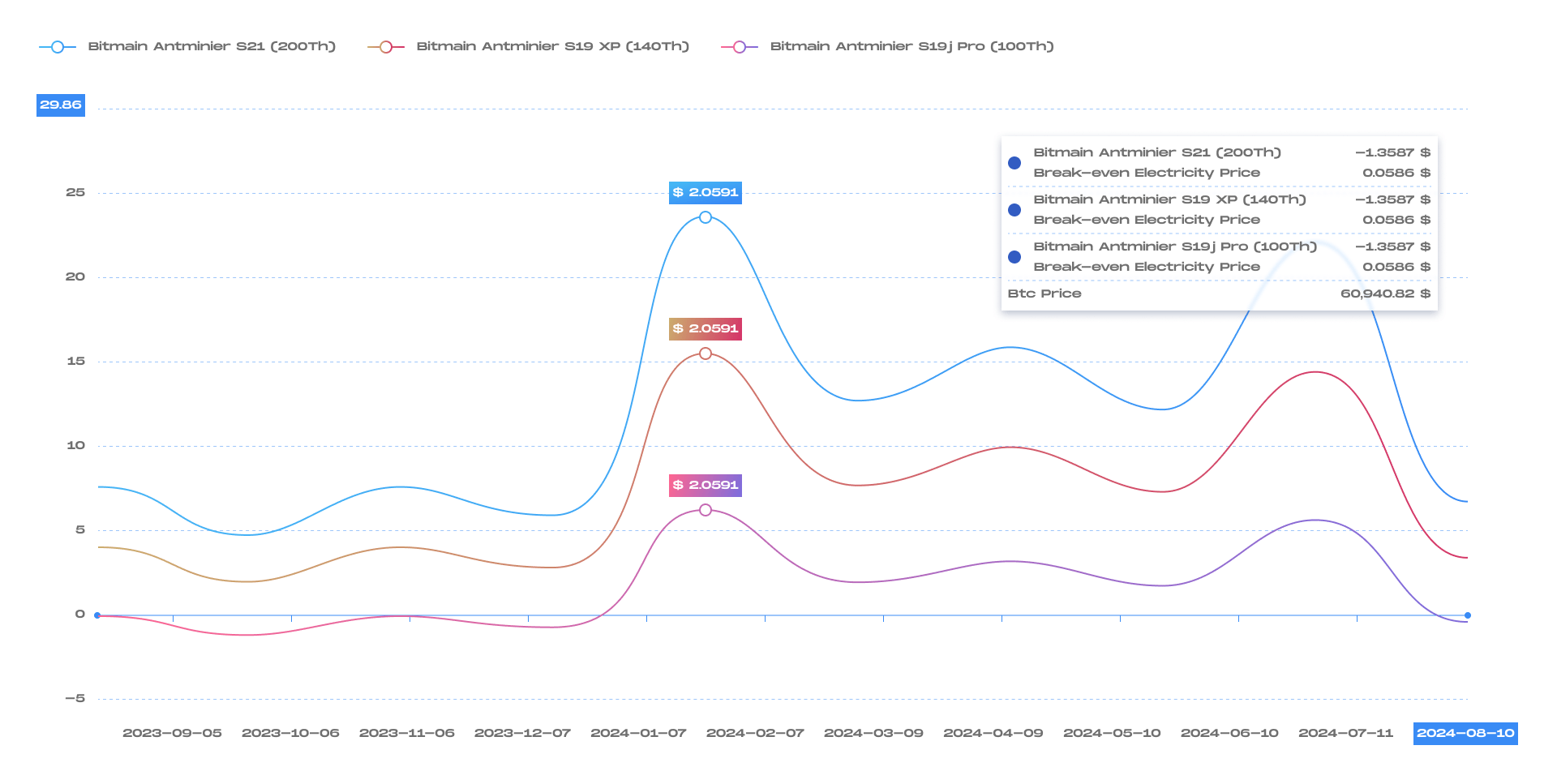
Task: Click the pink-purple $ 2.0591 label on S19j Pro
Action: coord(706,485)
